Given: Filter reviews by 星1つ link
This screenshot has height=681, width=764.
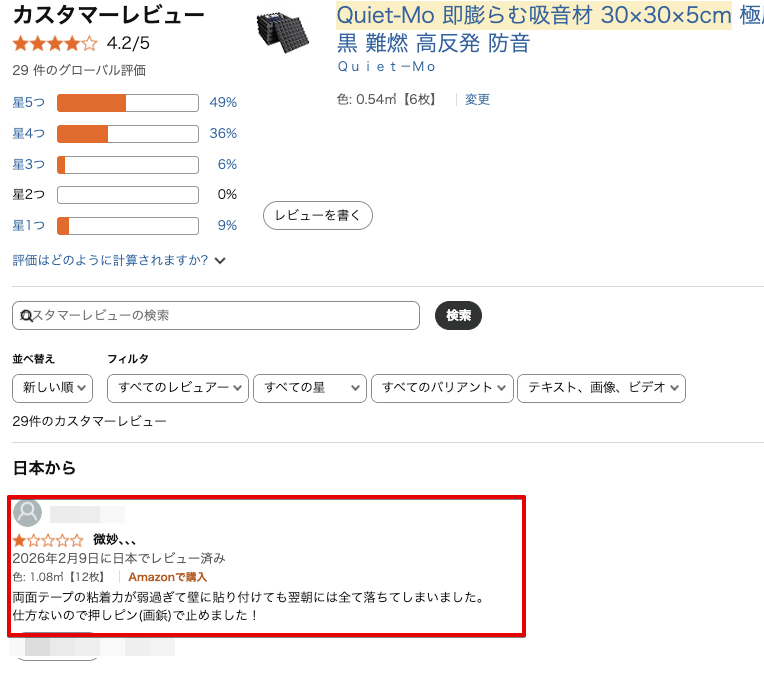Looking at the screenshot, I should point(29,226).
